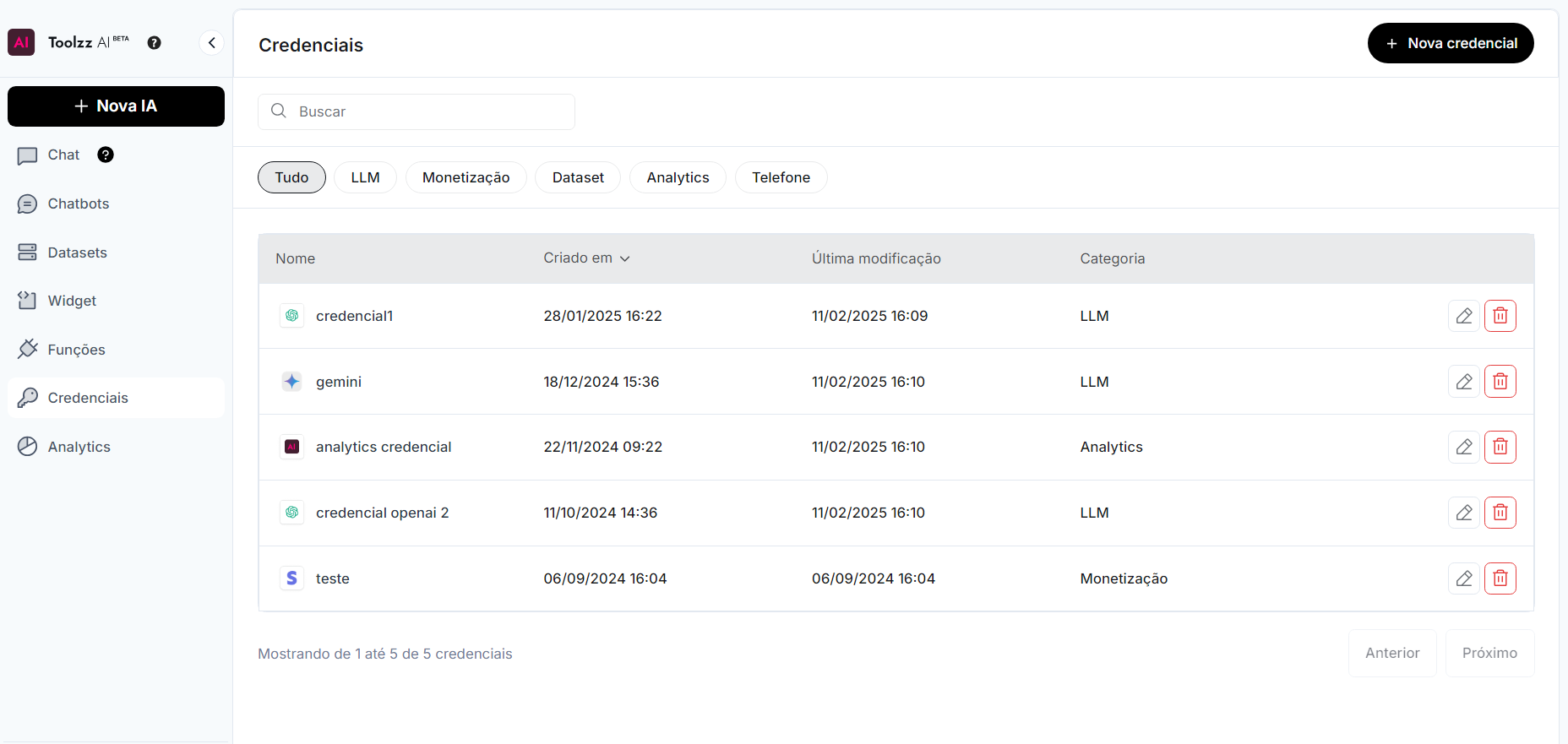
Task: Edit credencial openai 2
Action: point(1464,513)
